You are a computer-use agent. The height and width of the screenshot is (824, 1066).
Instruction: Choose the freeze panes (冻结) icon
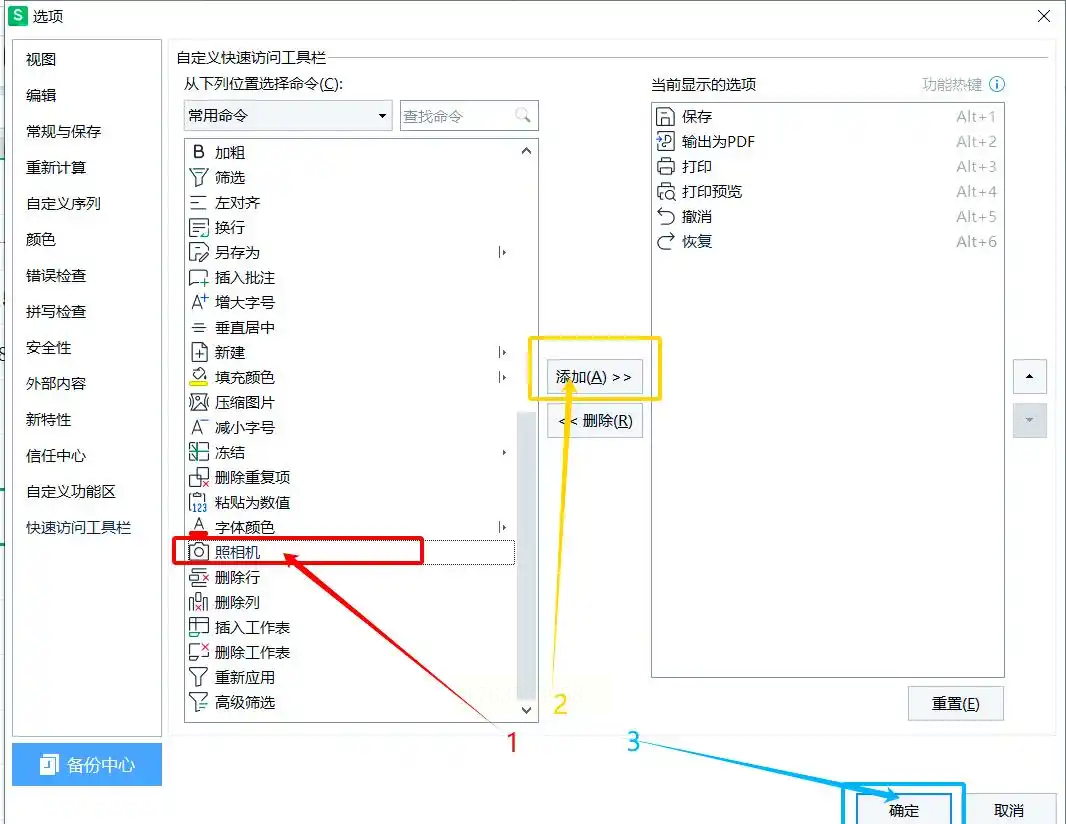pos(198,451)
